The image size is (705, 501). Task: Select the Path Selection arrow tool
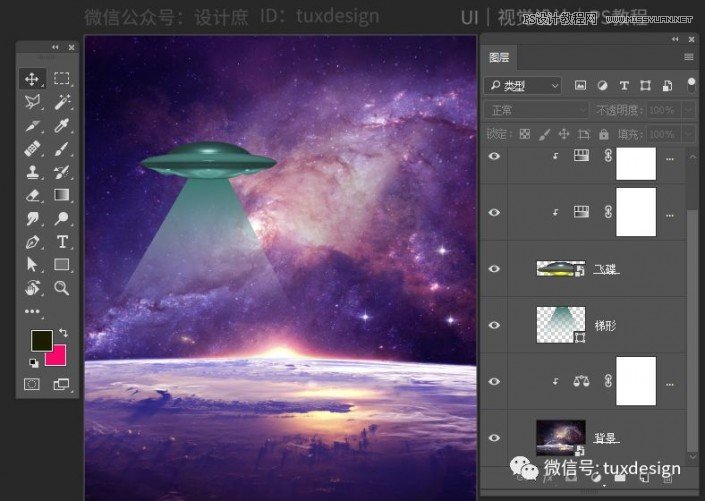[32, 264]
